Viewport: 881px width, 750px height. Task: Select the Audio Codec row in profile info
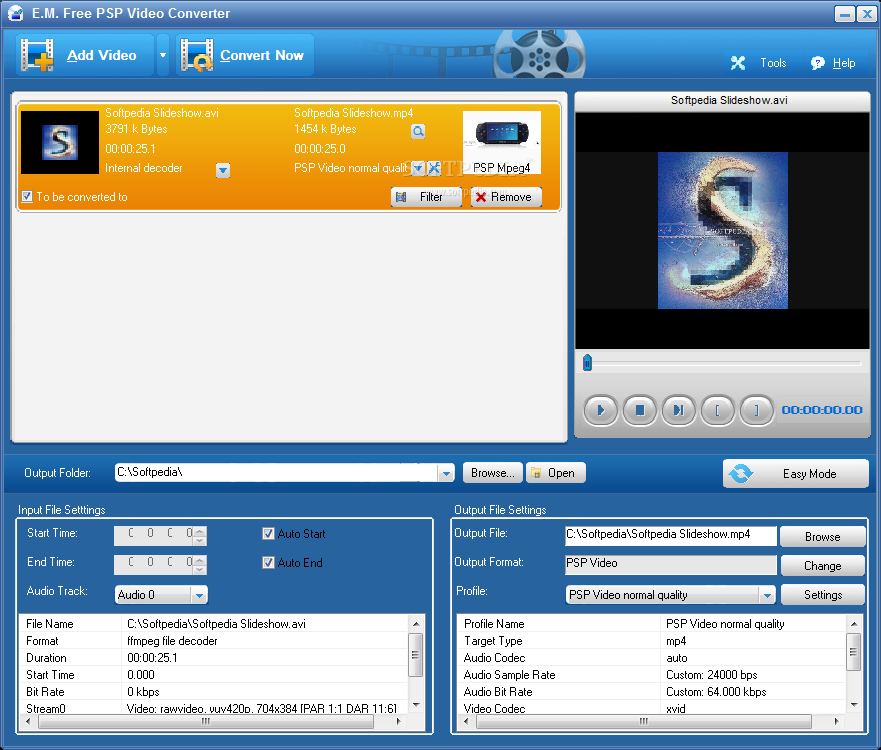point(652,658)
